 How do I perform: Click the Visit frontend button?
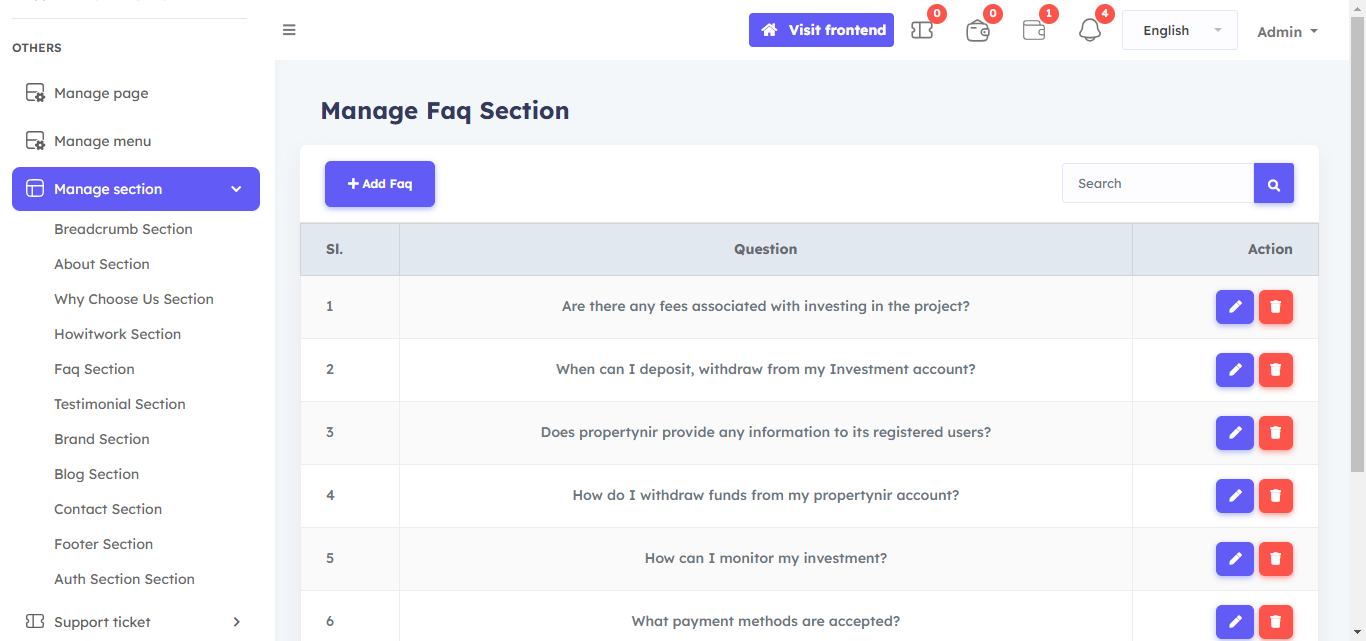[821, 30]
